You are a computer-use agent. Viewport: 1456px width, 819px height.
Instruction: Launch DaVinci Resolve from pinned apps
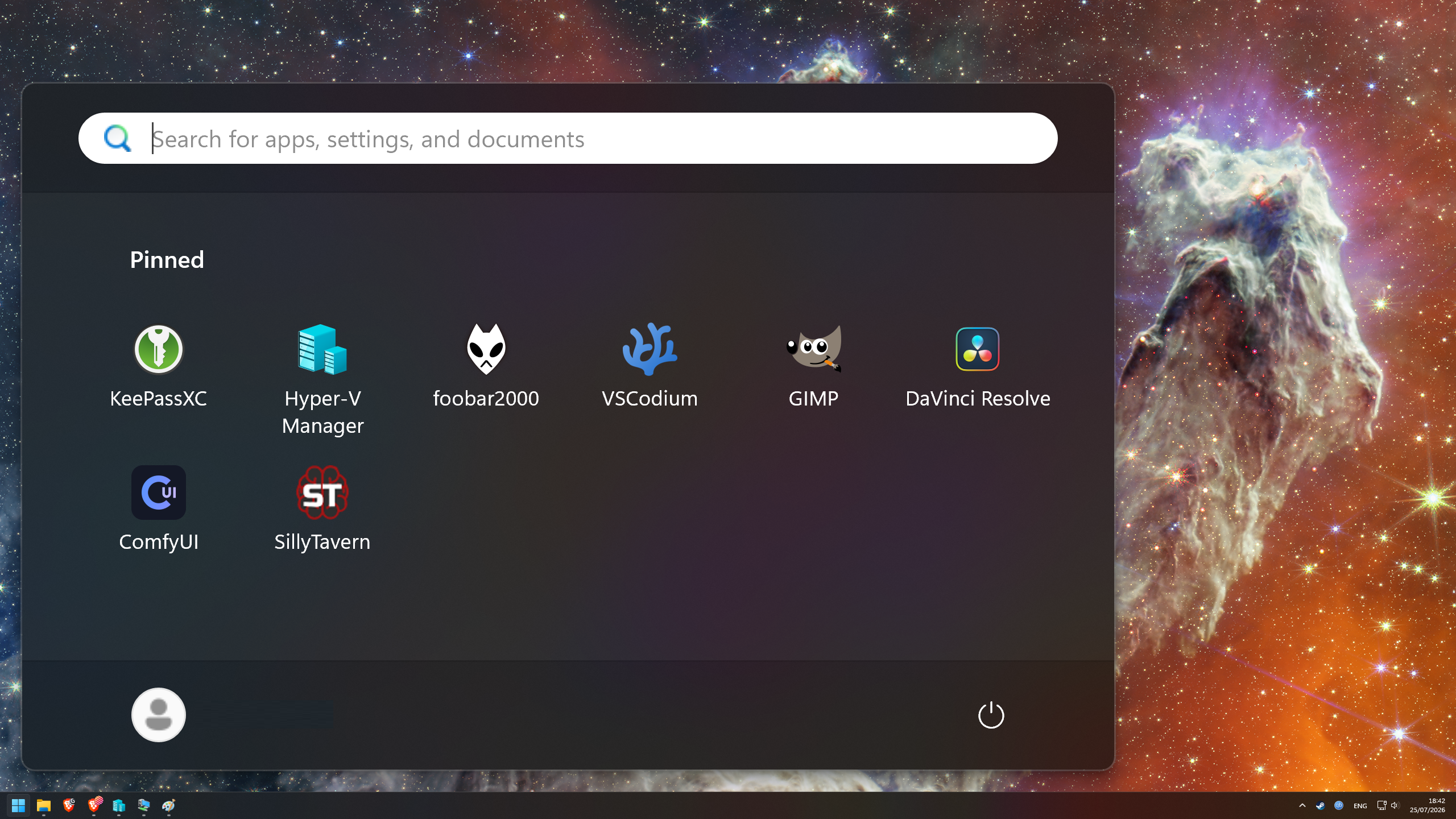978,367
